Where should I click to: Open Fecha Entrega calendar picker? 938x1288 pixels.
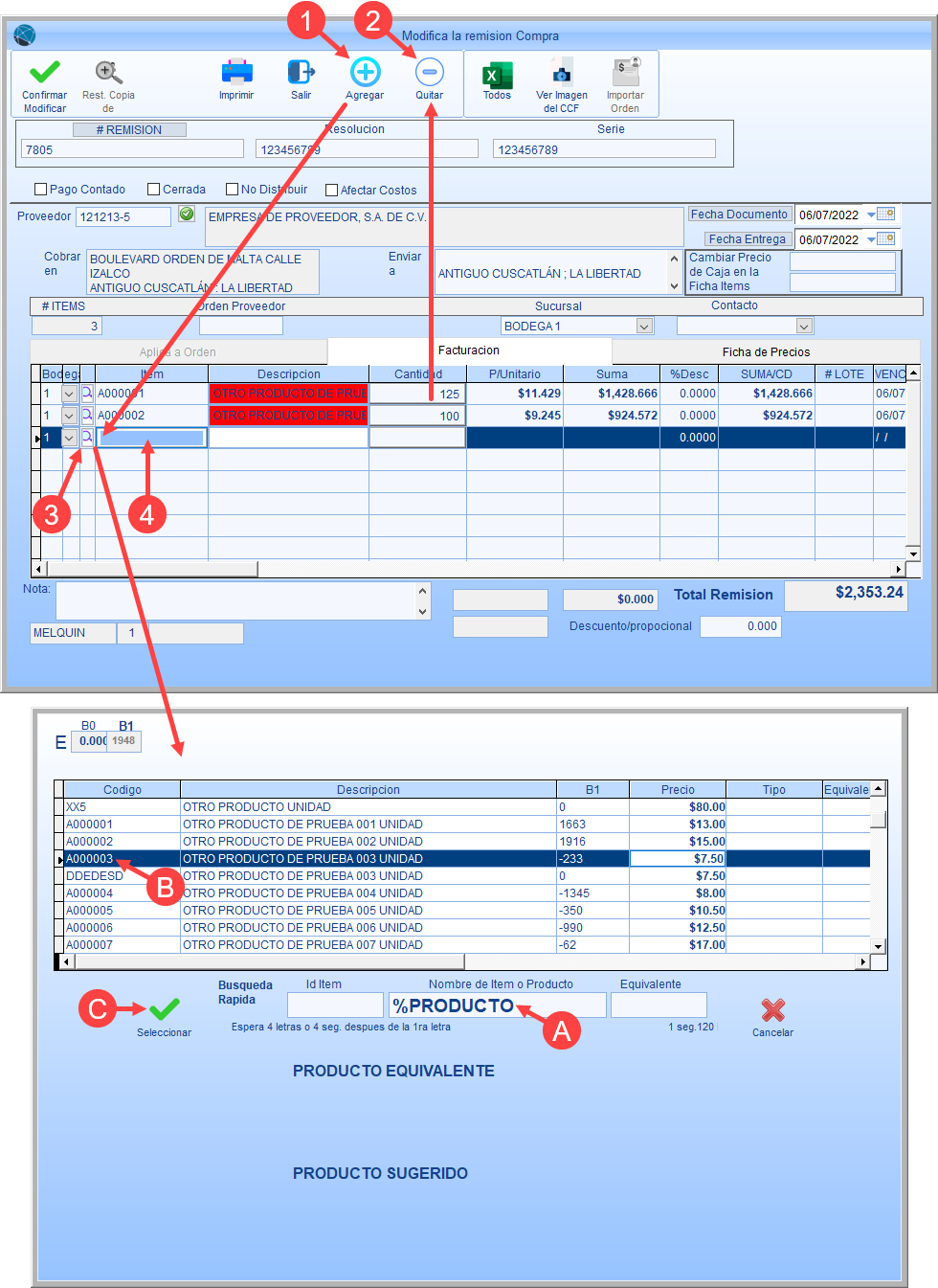click(x=886, y=238)
